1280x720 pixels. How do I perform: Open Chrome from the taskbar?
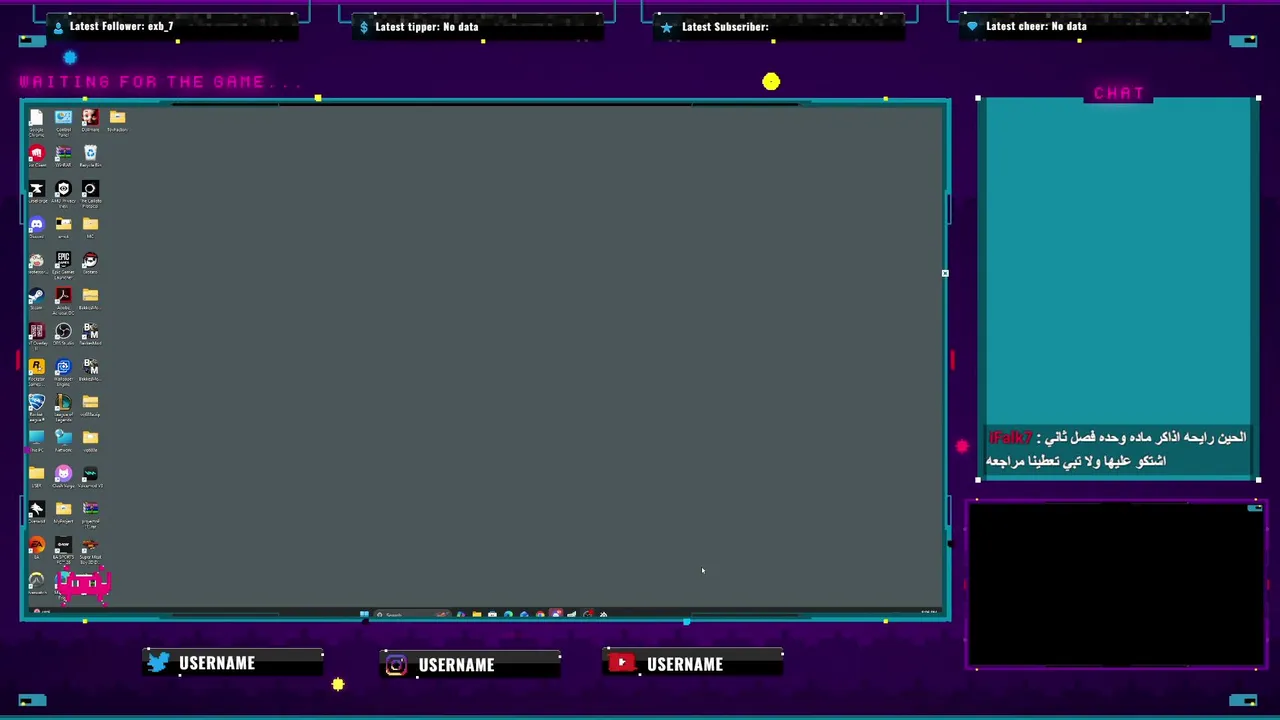tap(540, 614)
